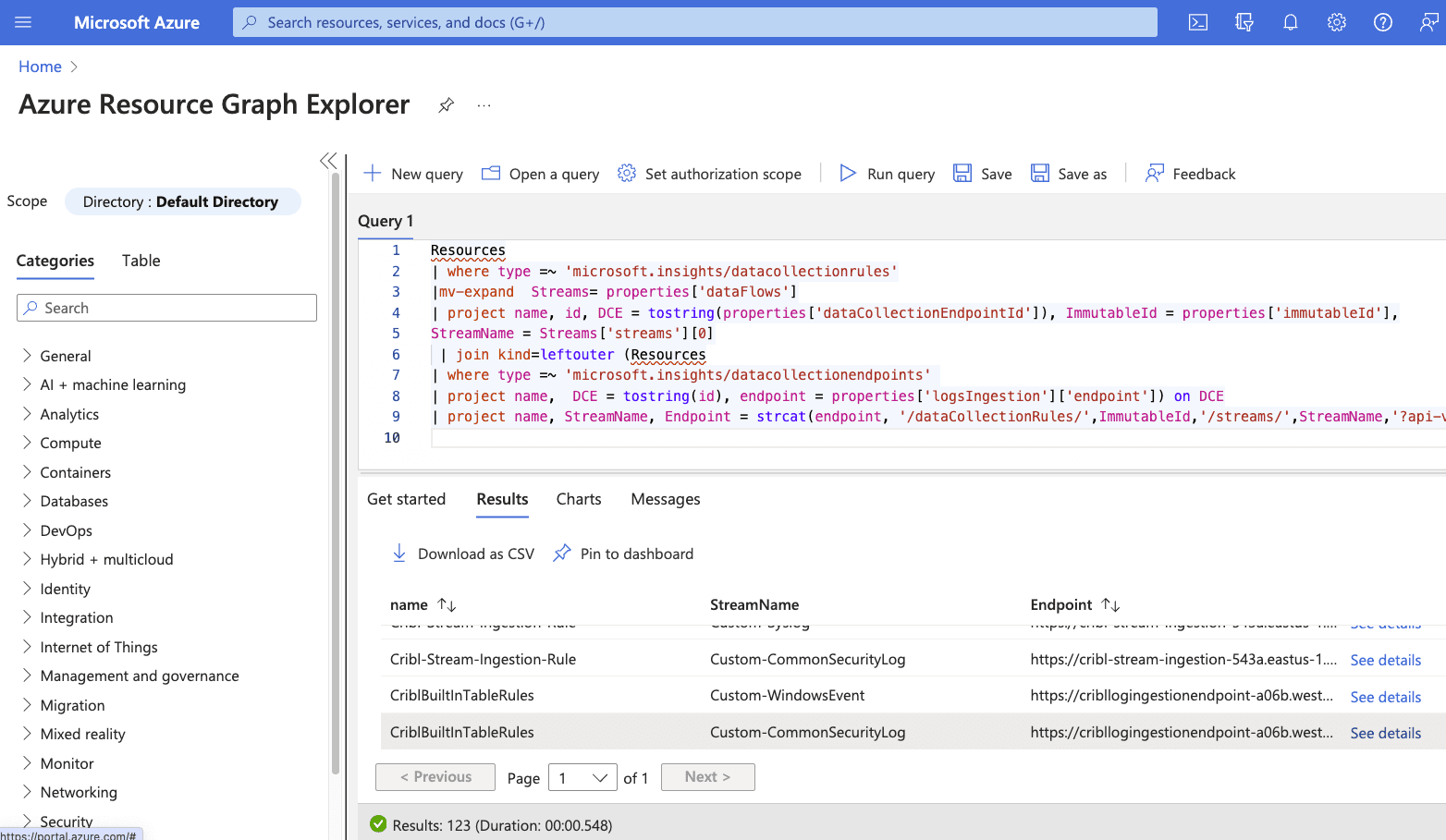The image size is (1446, 840).
Task: Open the Cloud Shell icon
Action: (x=1197, y=22)
